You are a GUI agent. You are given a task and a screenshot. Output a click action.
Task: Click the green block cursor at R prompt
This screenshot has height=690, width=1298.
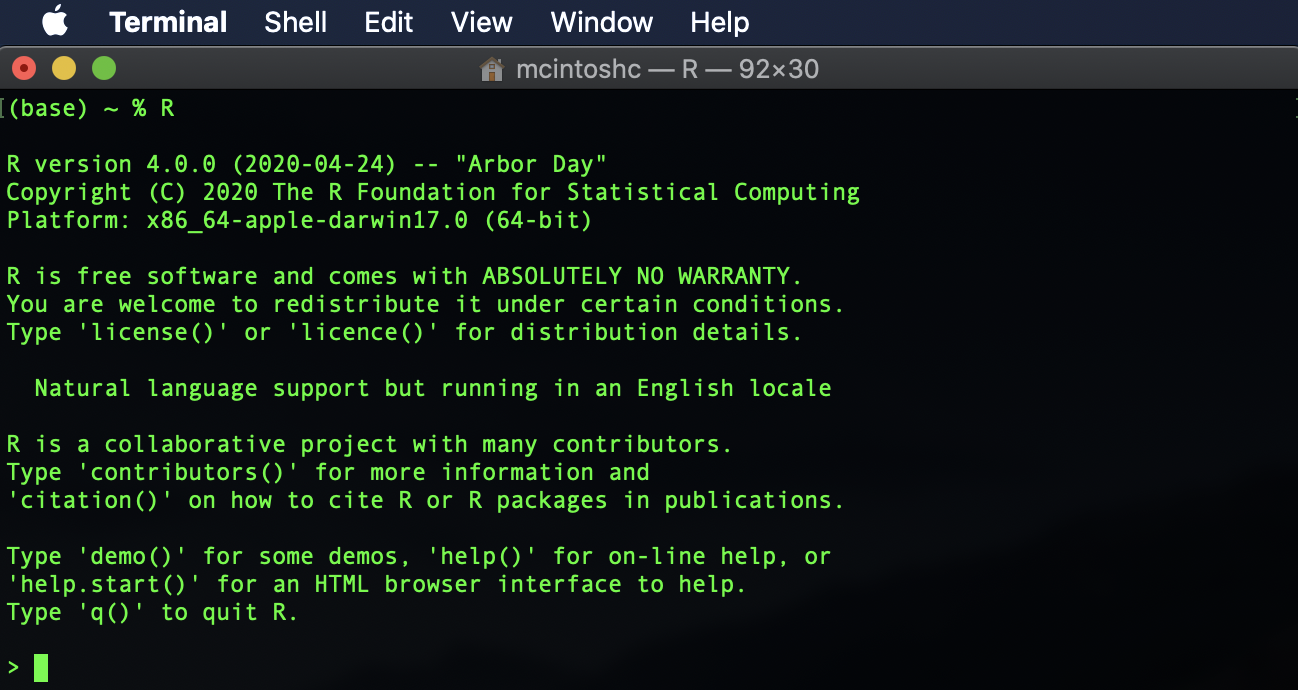pos(41,667)
